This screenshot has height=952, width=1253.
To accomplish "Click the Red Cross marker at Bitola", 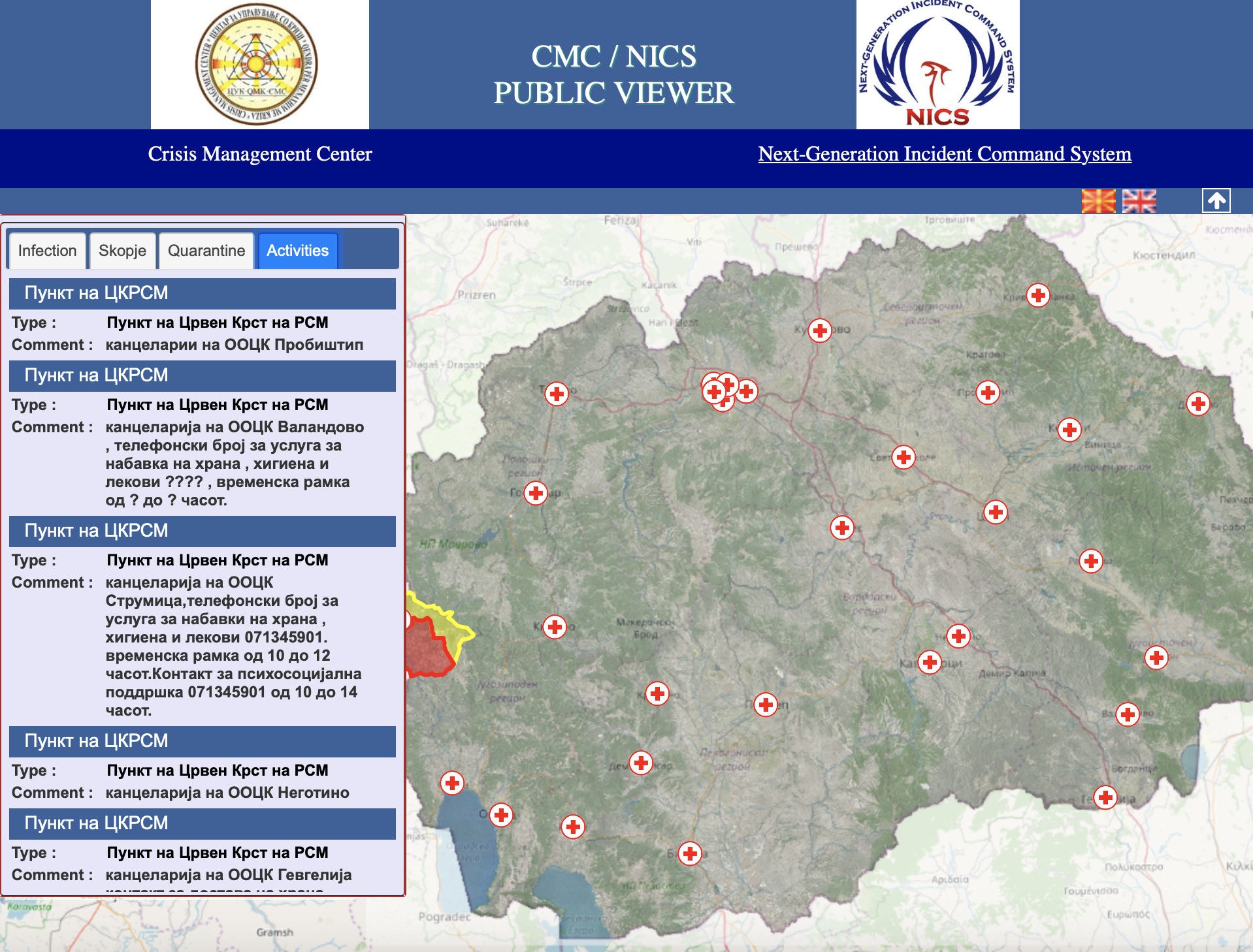I will 689,853.
